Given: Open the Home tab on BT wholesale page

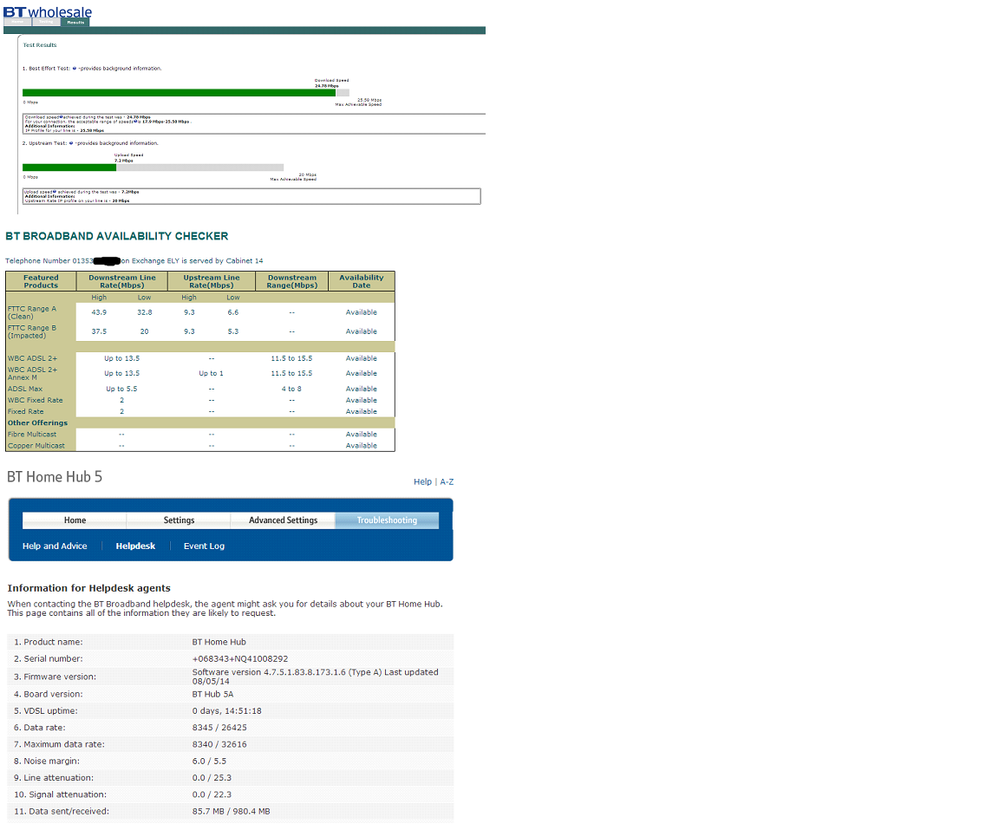Looking at the screenshot, I should click(18, 22).
